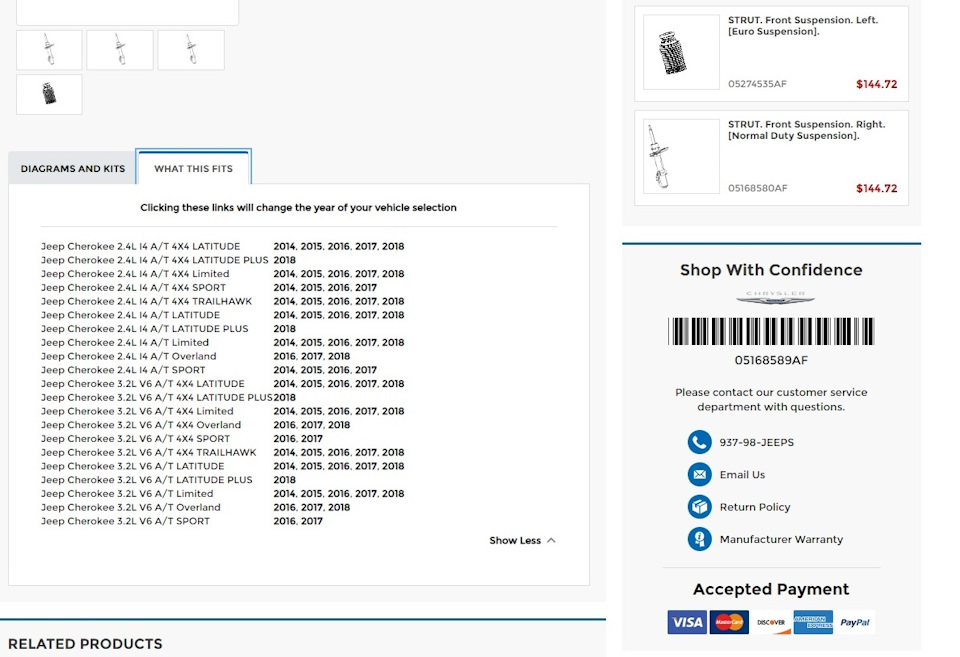The width and height of the screenshot is (960, 657).
Task: Click the $144.72 price on Right strut card
Action: (876, 189)
